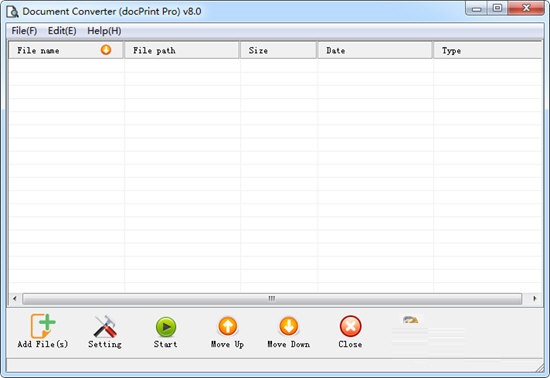Open the Edit(E) menu
This screenshot has width=550, height=378.
62,31
